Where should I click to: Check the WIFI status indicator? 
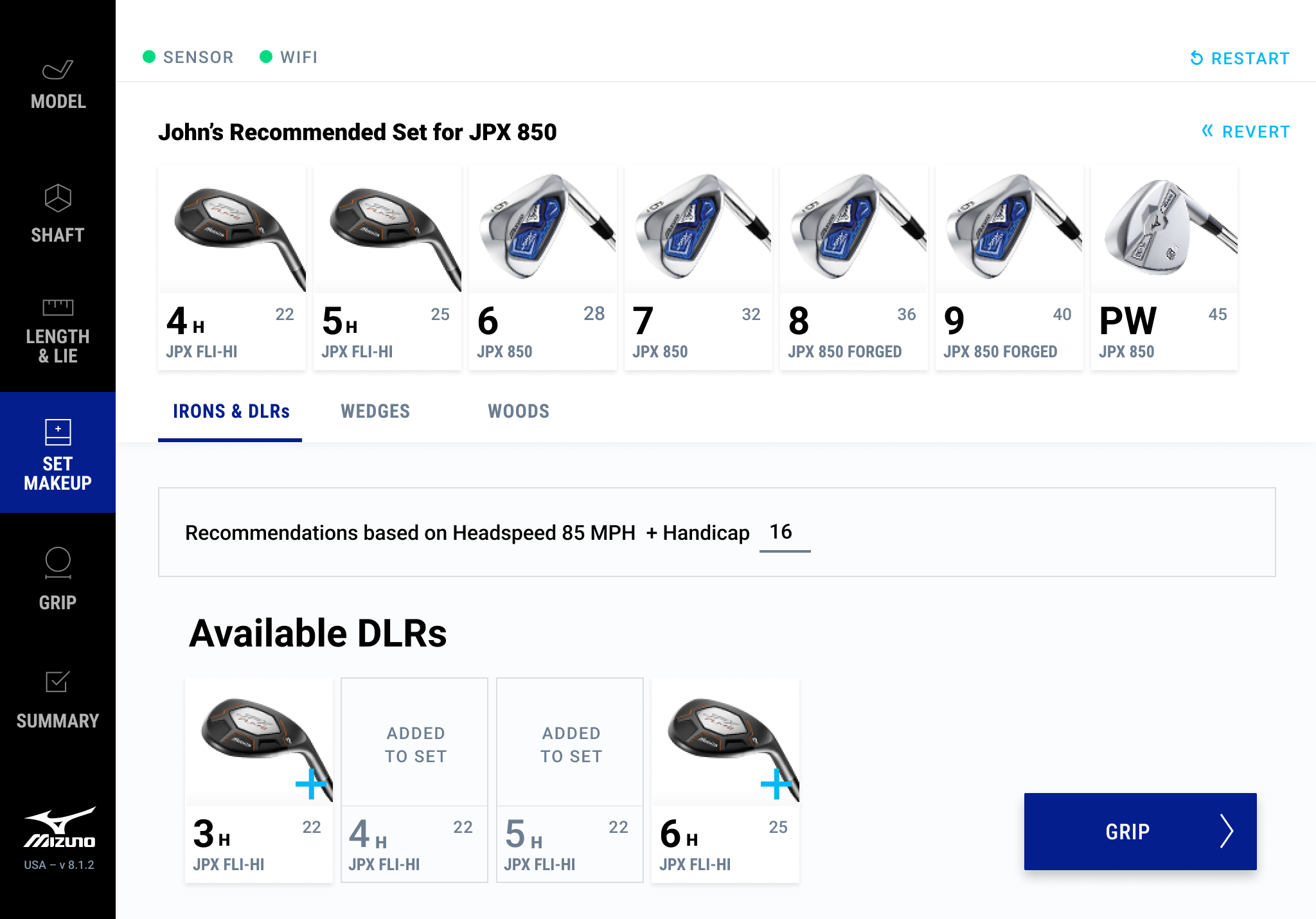pos(267,57)
